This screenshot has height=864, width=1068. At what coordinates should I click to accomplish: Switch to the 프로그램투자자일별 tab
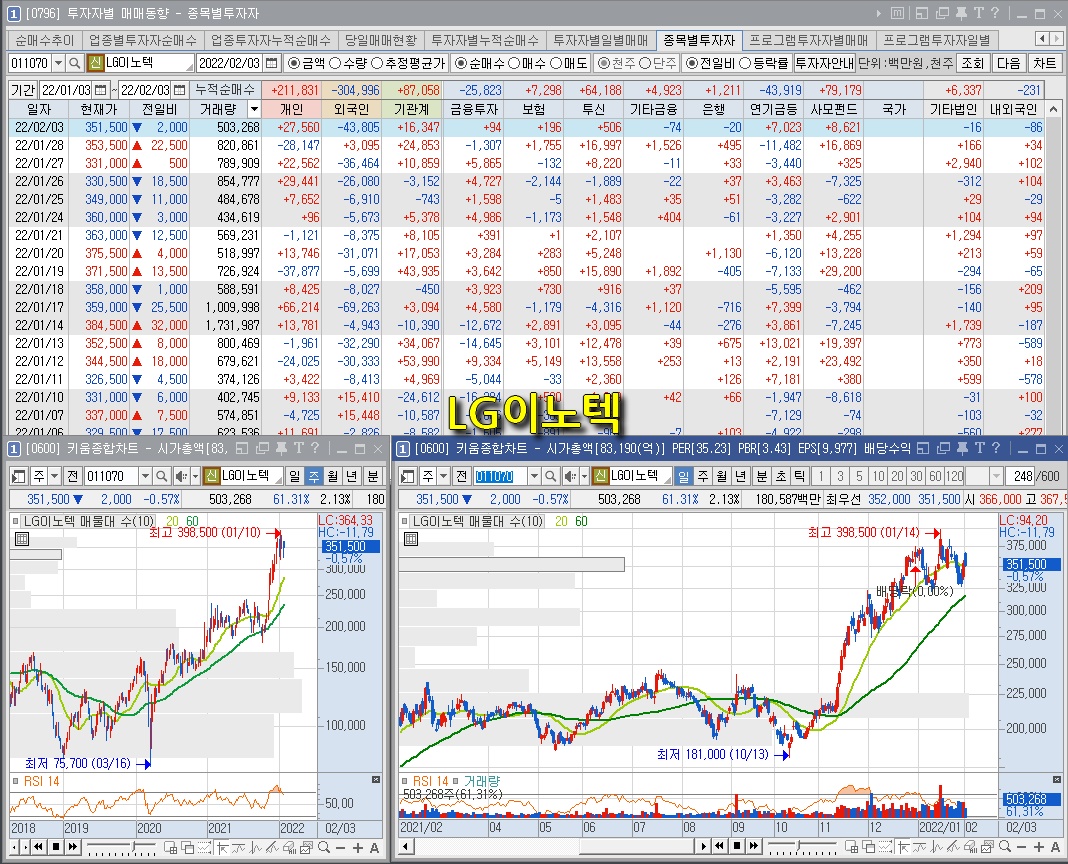[937, 40]
